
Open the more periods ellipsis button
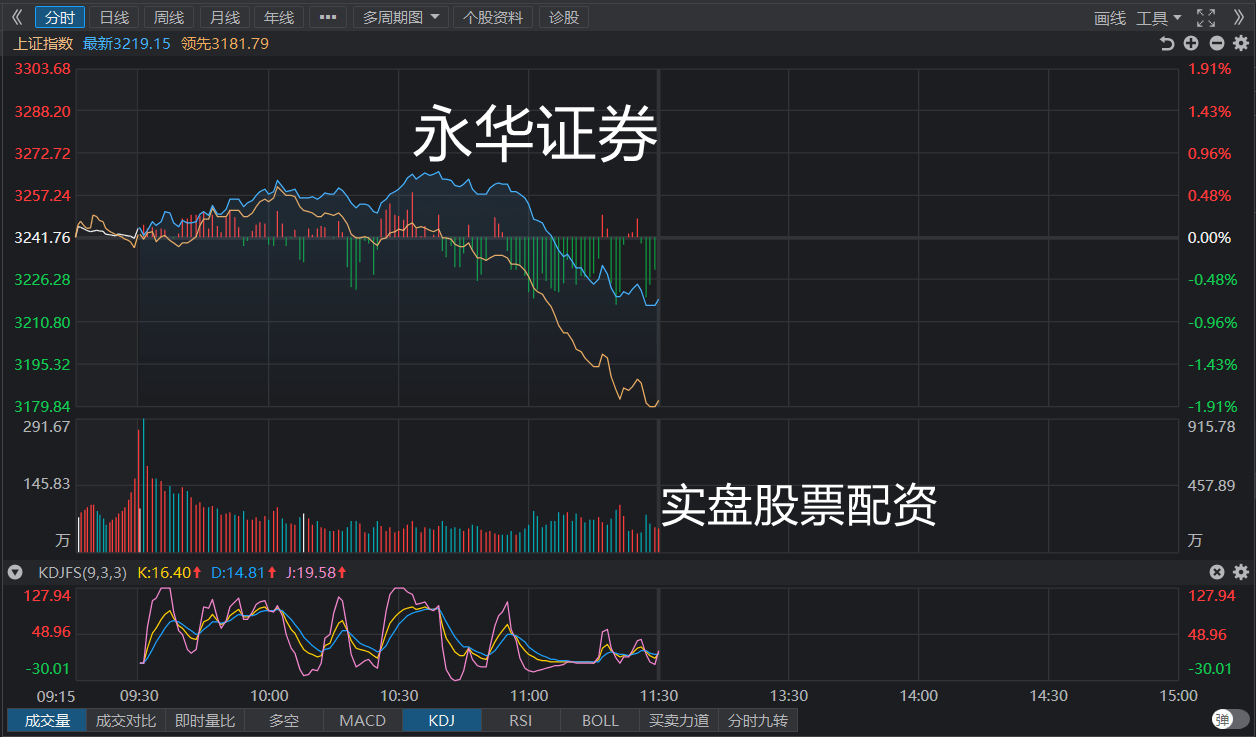(x=328, y=17)
